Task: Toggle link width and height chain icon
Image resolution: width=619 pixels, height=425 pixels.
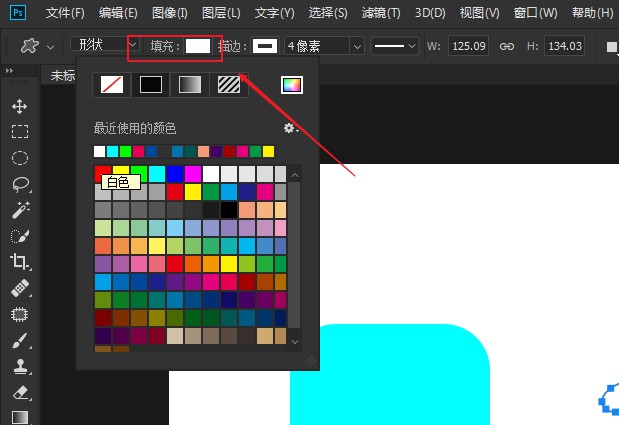Action: (x=507, y=46)
